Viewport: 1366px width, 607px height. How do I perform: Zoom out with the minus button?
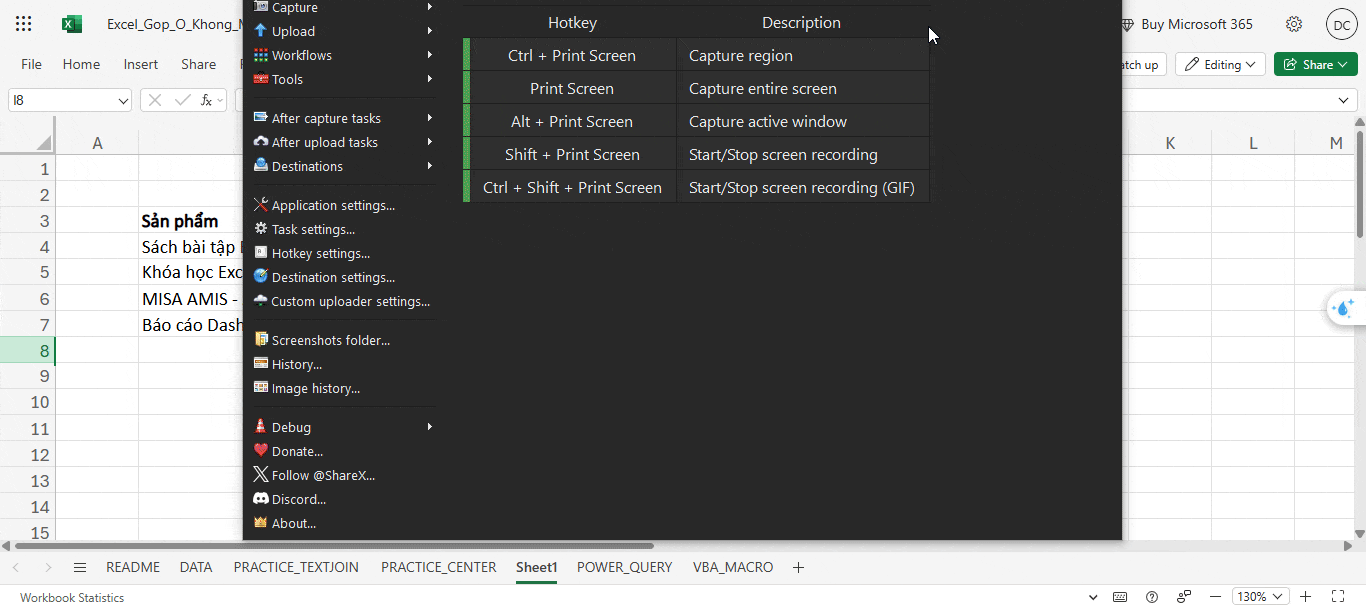click(x=1214, y=597)
